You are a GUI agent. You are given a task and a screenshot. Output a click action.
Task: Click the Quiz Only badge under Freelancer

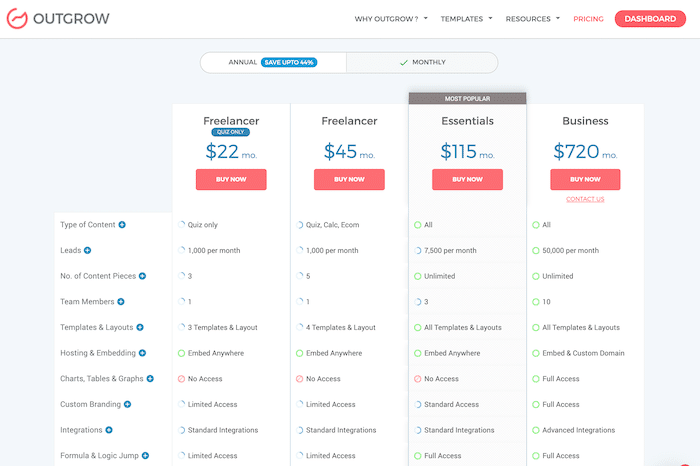231,132
